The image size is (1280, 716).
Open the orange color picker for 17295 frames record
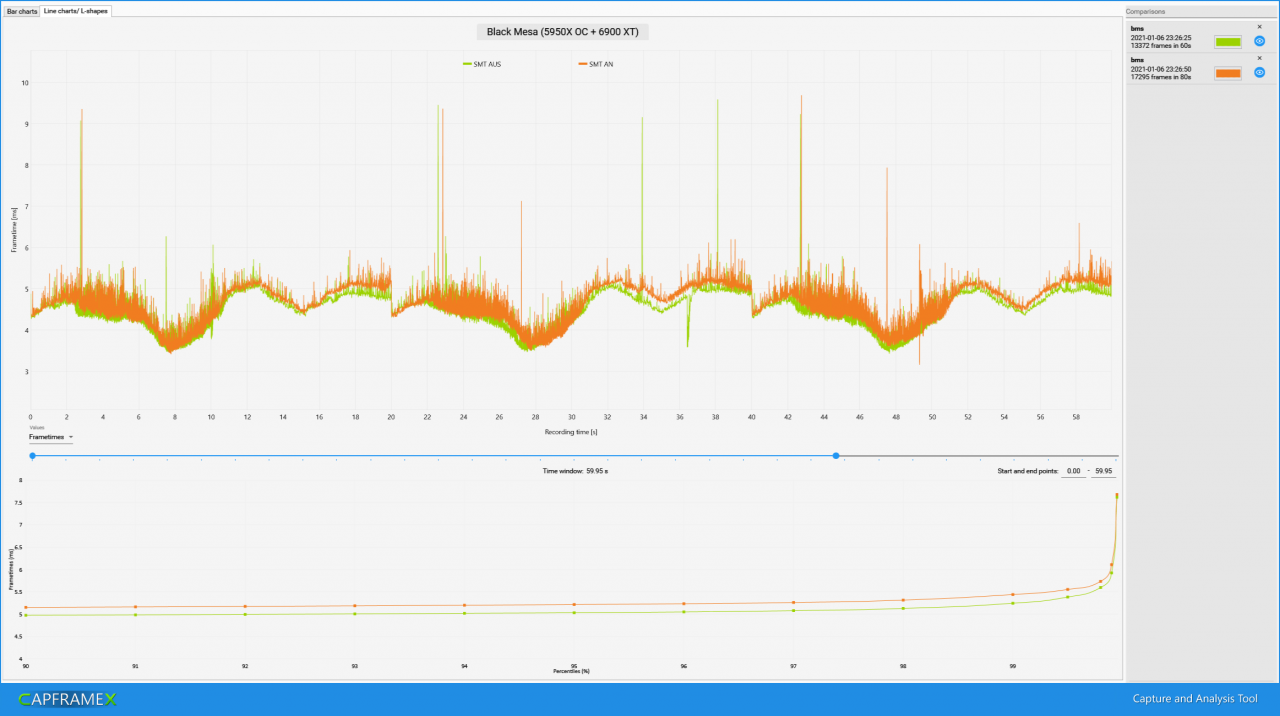pyautogui.click(x=1227, y=73)
